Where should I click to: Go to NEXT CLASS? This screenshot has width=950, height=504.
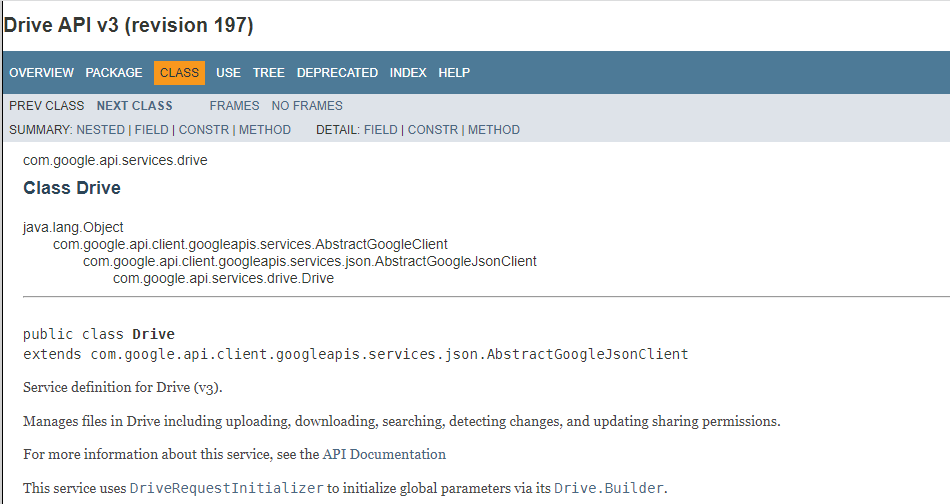pos(135,105)
